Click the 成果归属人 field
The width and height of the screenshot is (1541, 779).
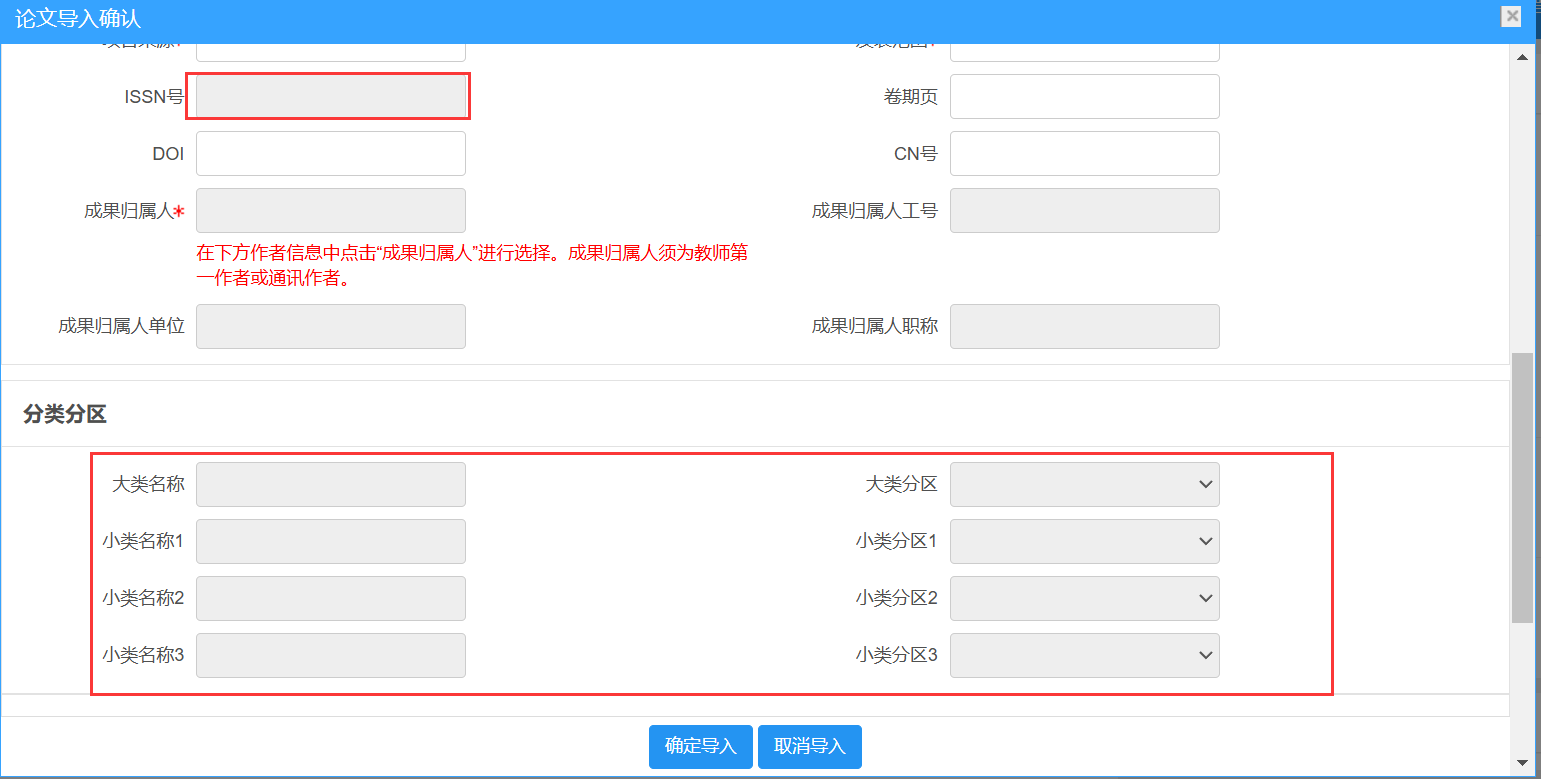point(330,211)
